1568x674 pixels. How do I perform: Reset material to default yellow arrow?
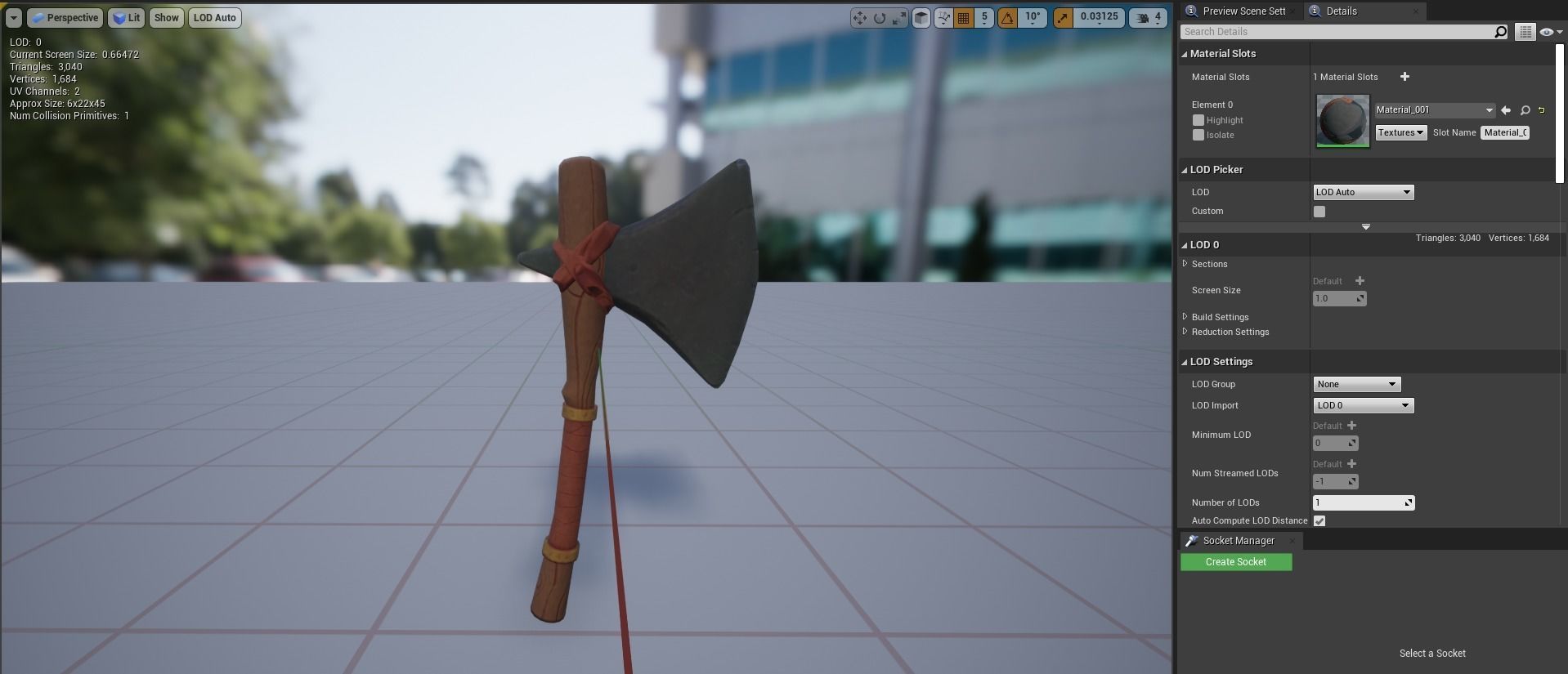(1542, 110)
